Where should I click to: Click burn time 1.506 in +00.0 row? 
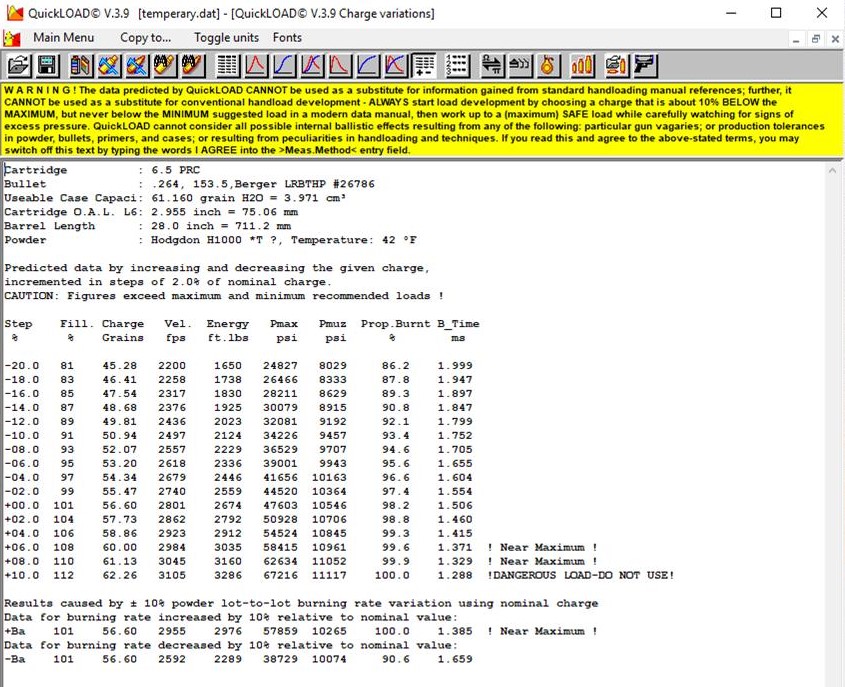455,506
